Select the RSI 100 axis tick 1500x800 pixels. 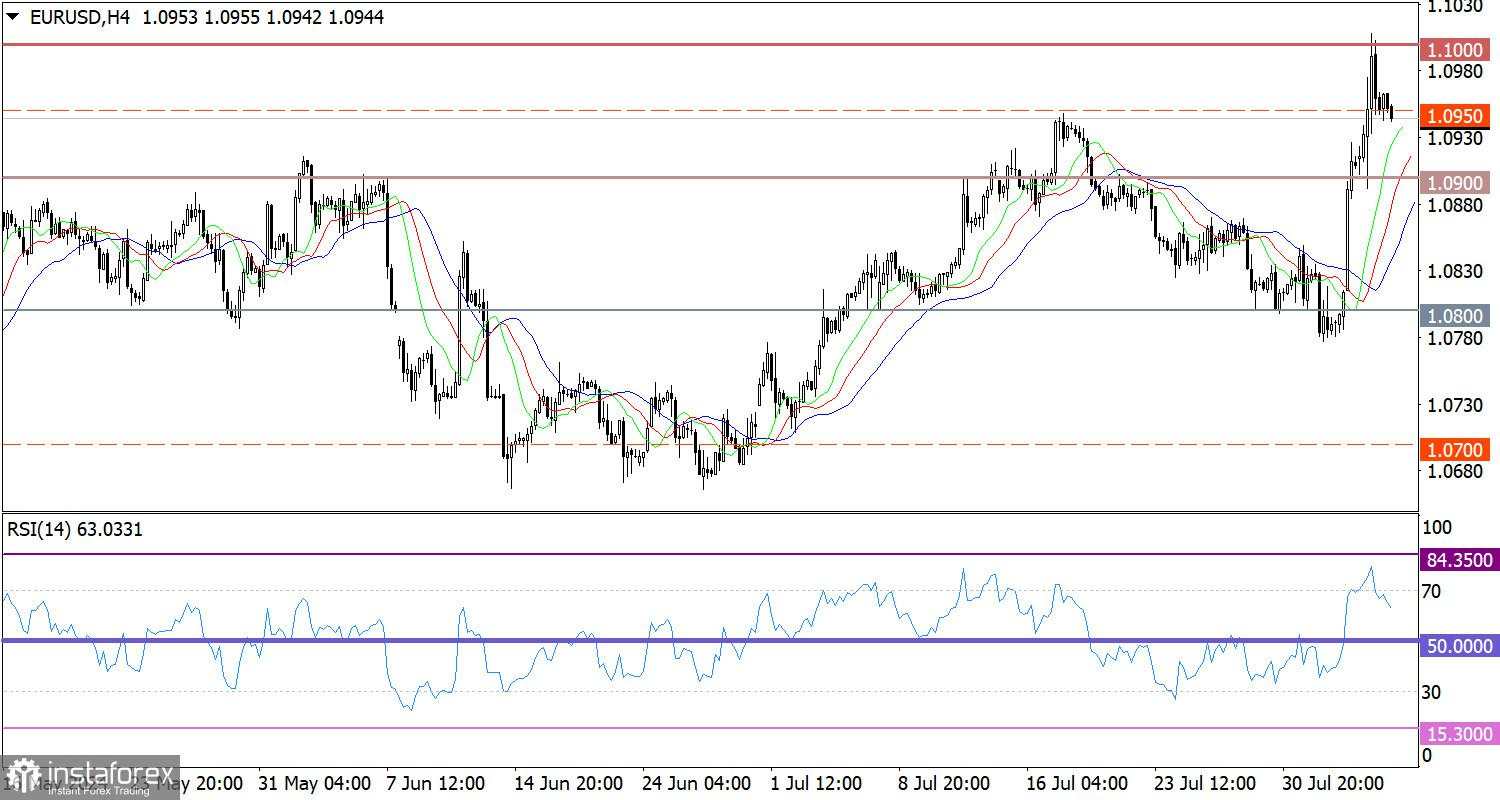pos(1436,526)
